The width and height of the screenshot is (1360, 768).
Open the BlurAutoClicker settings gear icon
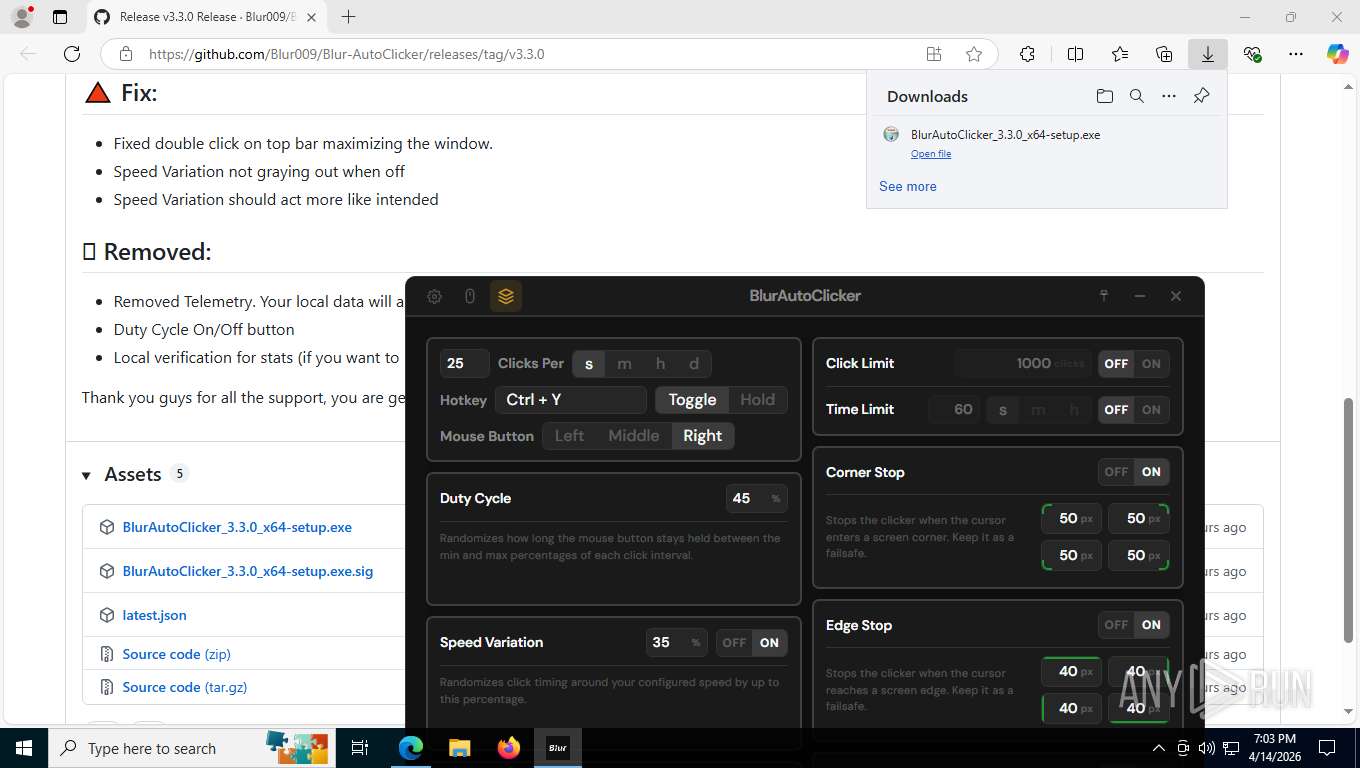click(434, 296)
